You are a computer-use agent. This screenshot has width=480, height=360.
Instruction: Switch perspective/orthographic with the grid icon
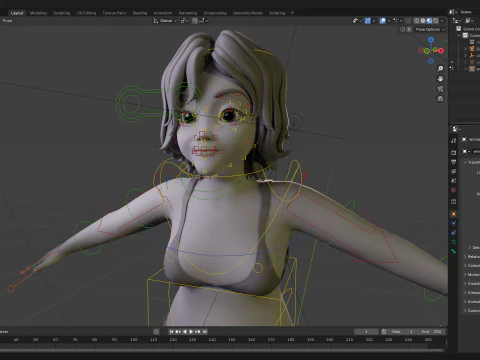pyautogui.click(x=440, y=99)
